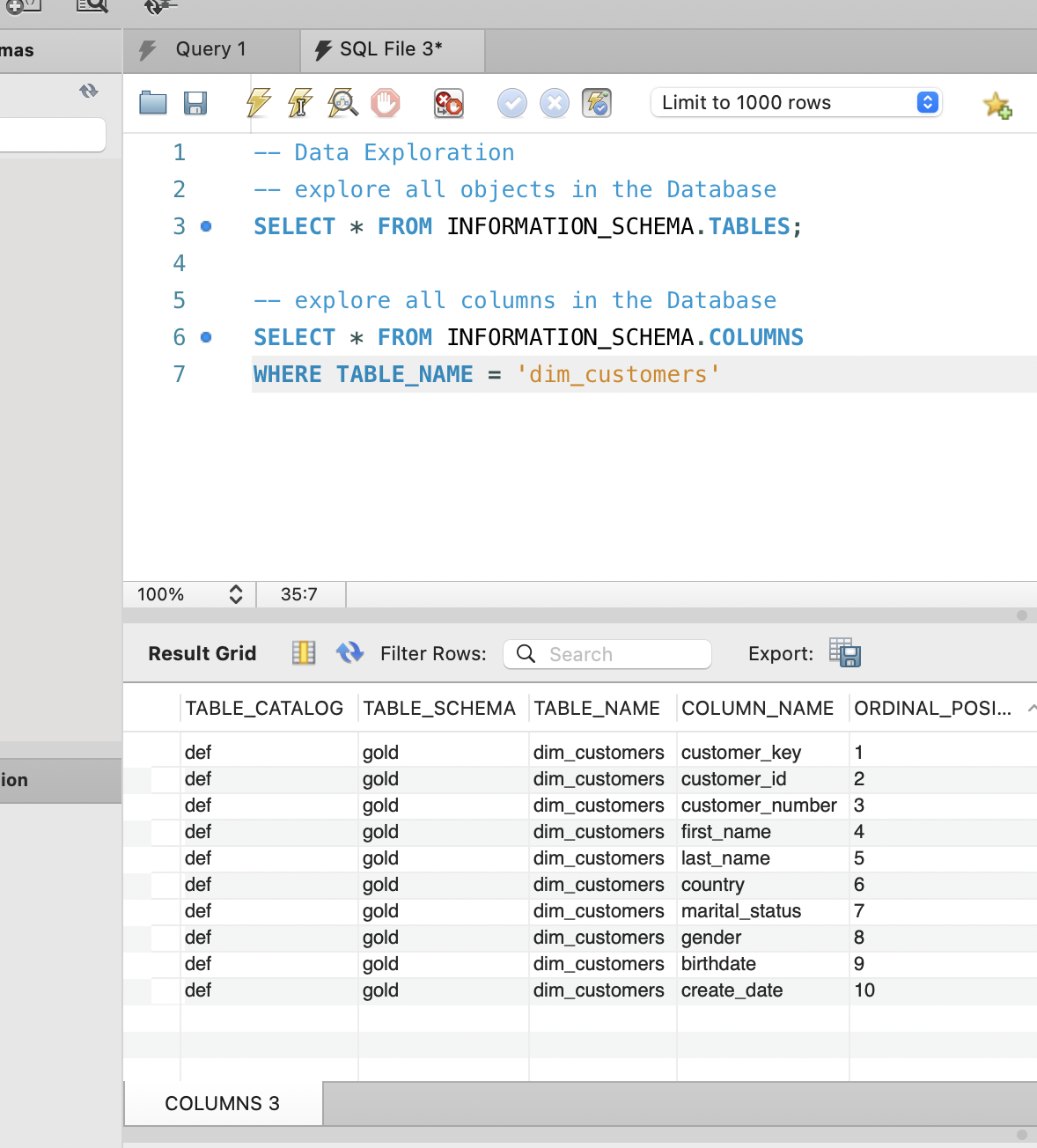Image resolution: width=1037 pixels, height=1148 pixels.
Task: Rollback the current transaction
Action: pos(555,103)
